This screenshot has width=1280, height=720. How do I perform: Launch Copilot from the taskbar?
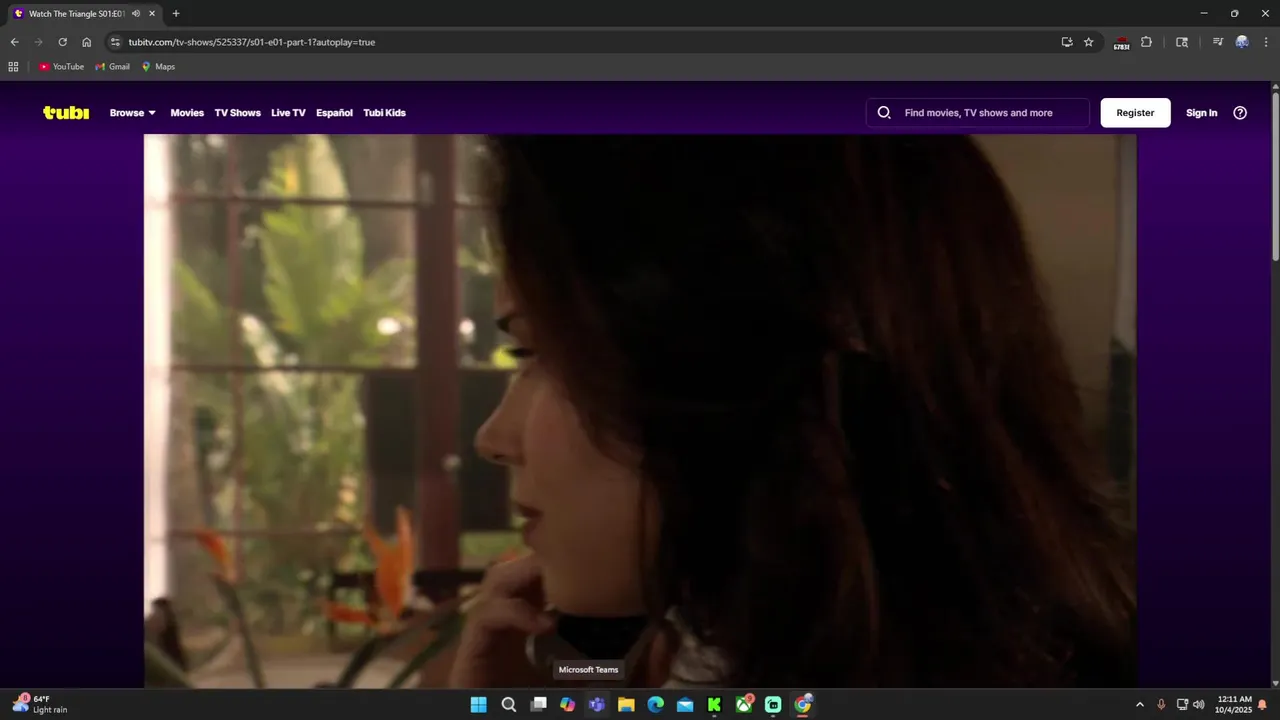(x=567, y=705)
